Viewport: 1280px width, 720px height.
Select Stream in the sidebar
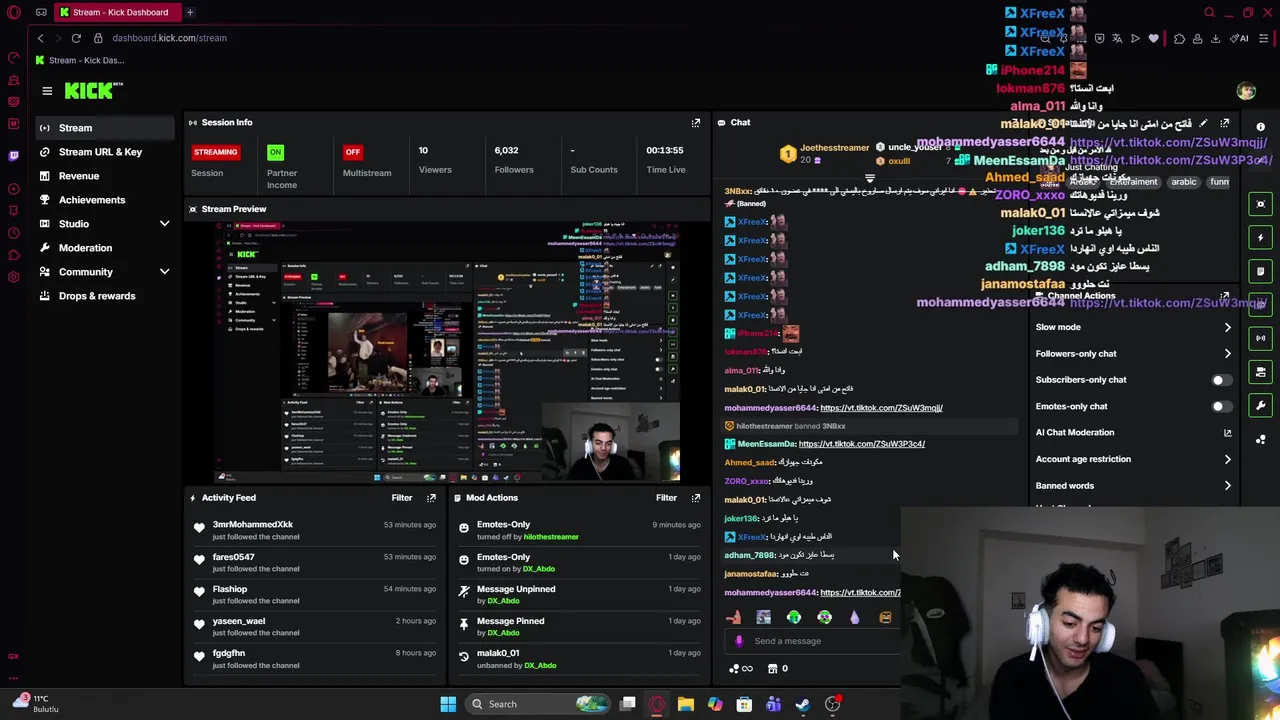(x=103, y=128)
